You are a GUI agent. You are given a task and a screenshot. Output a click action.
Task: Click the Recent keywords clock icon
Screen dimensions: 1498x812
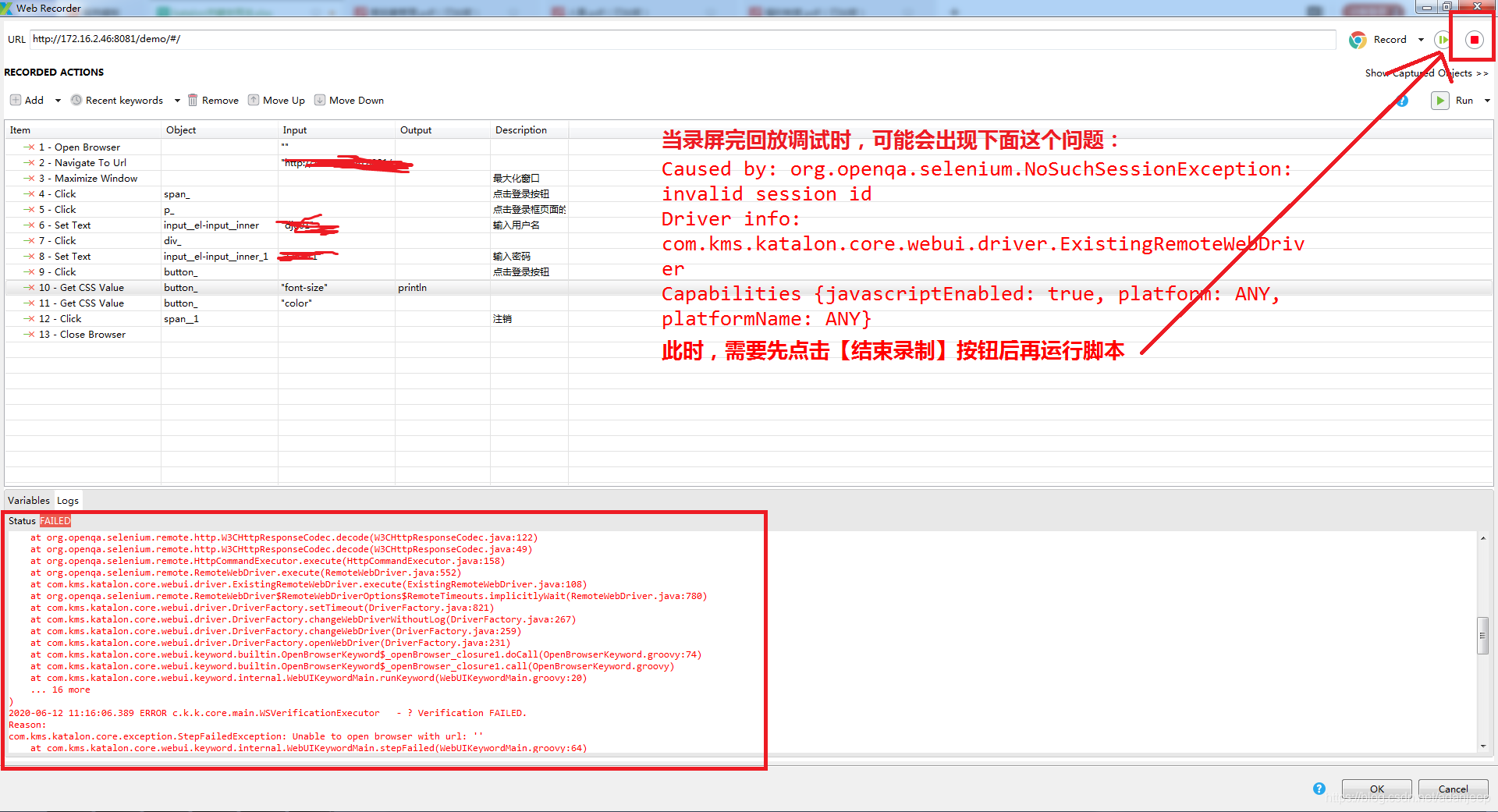76,101
